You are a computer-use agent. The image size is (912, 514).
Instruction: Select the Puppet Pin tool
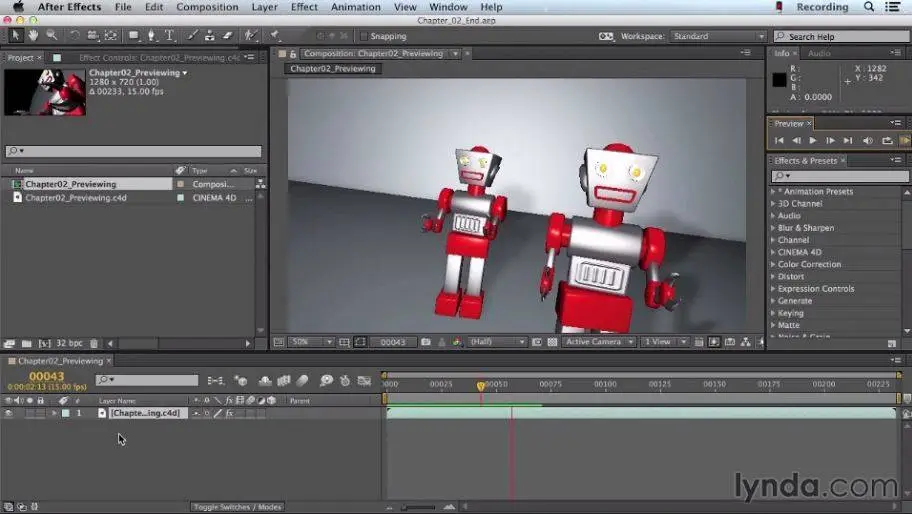[x=274, y=35]
